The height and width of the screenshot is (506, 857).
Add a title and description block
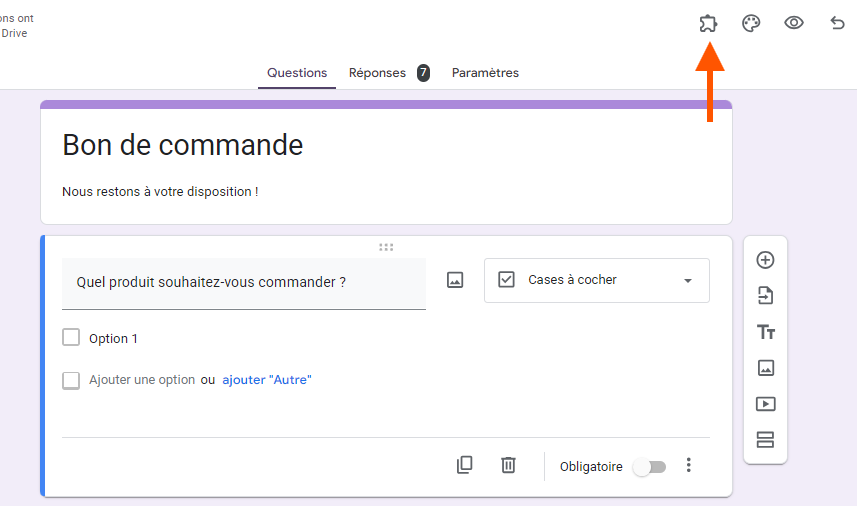point(765,332)
